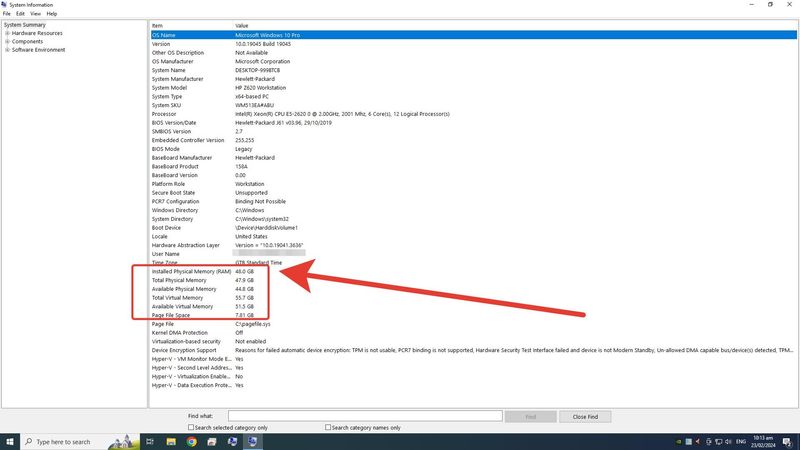Open the notification center icon
This screenshot has height=450, width=800.
787,442
